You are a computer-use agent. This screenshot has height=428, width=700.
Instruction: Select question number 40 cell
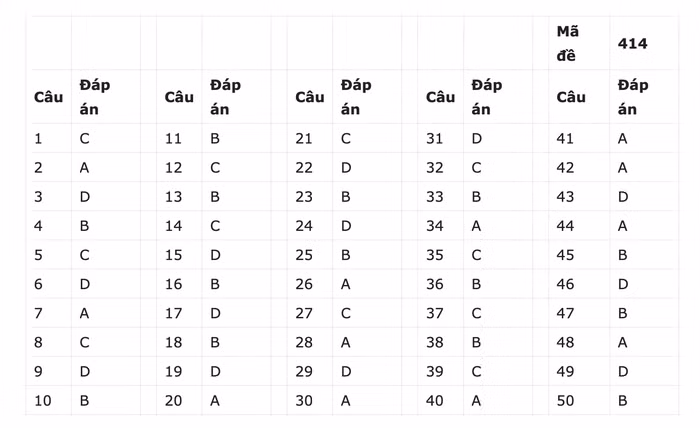click(434, 401)
